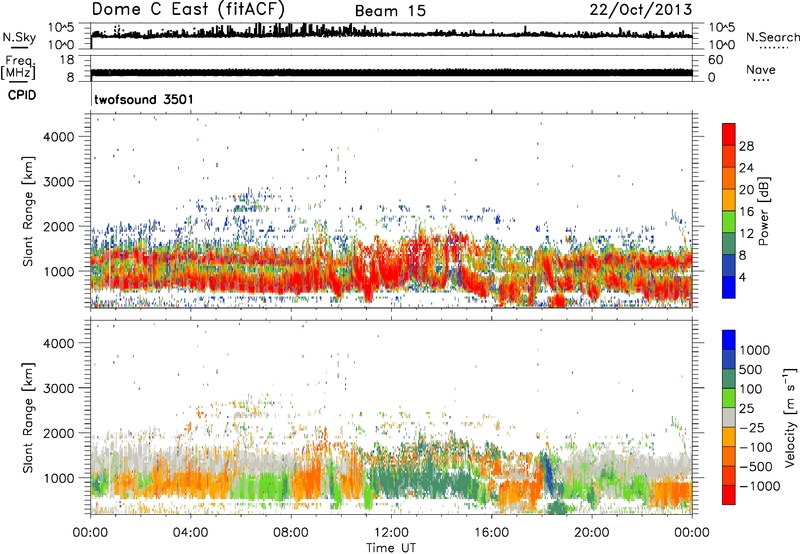Click the 'CPID' label
Image resolution: width=800 pixels, height=554 pixels.
[x=22, y=95]
